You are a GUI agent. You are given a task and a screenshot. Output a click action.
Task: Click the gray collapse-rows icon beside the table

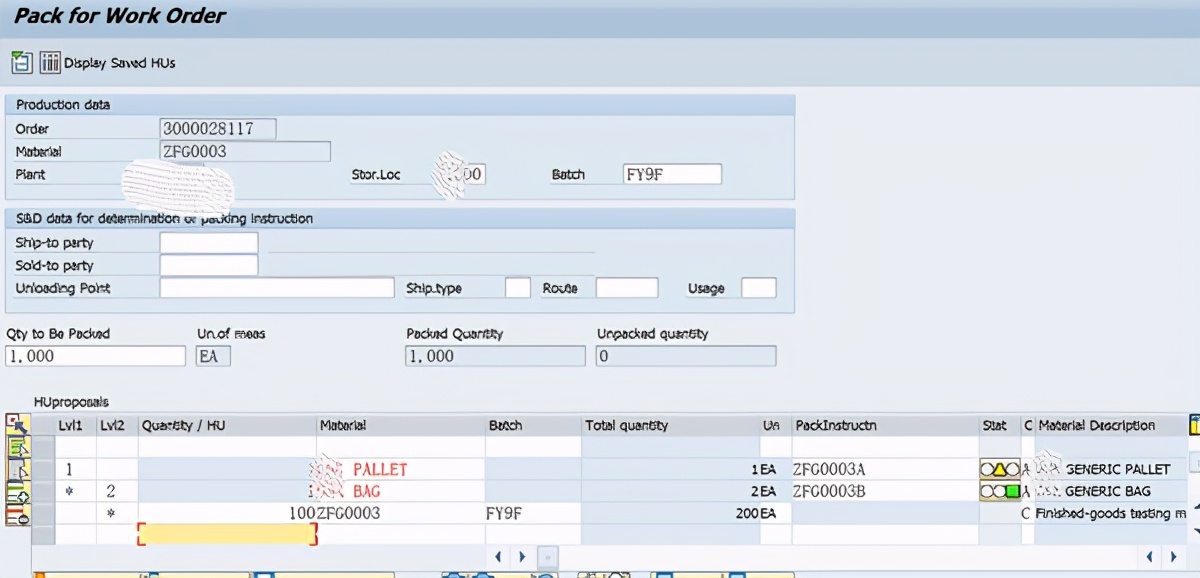[x=17, y=470]
